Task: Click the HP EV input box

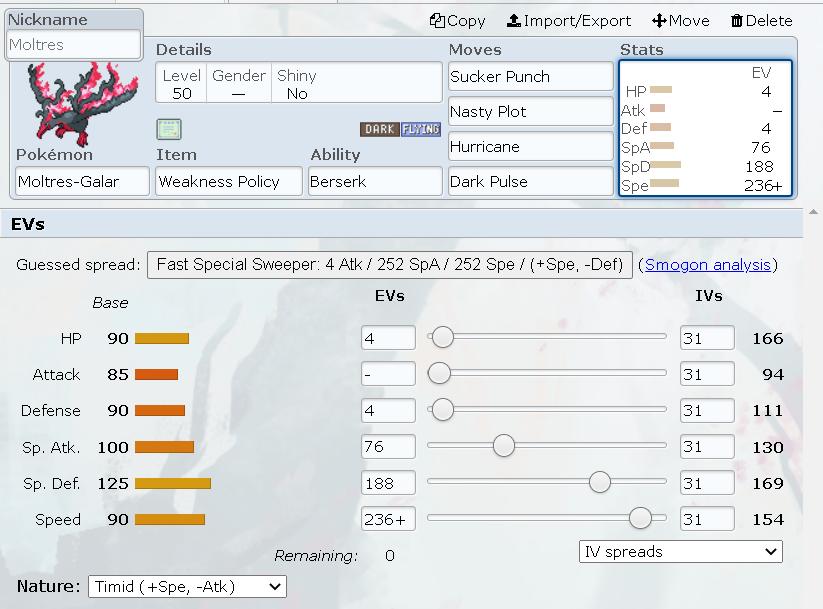Action: point(388,338)
